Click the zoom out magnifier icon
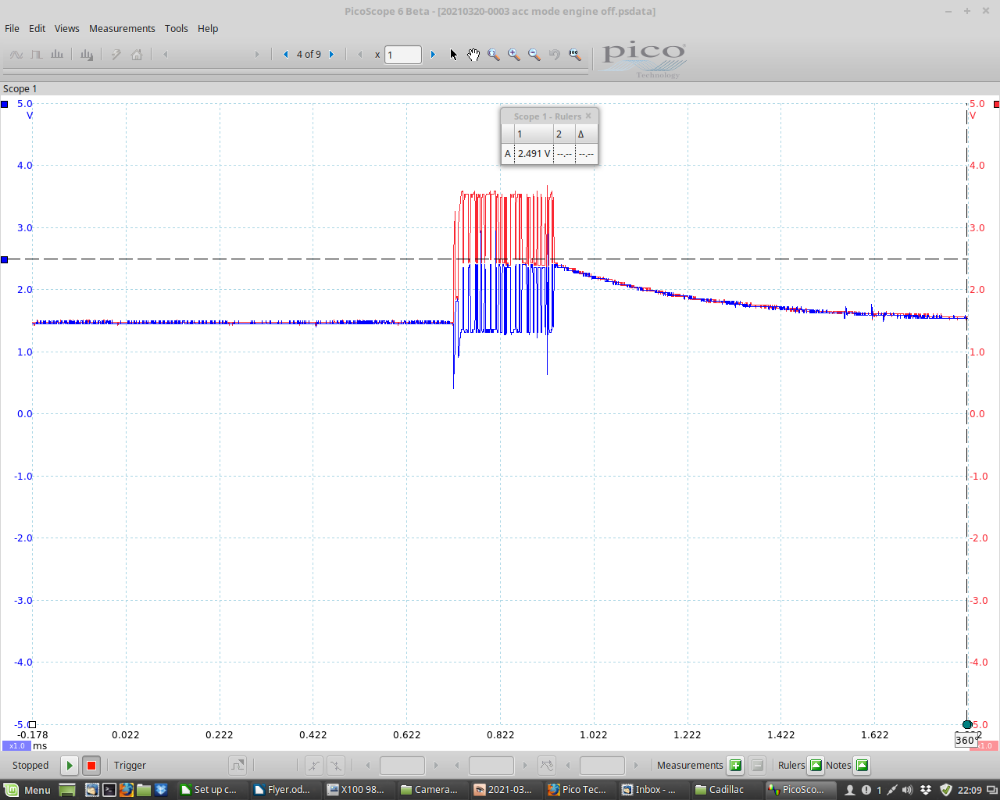Viewport: 1000px width, 800px height. pos(534,55)
